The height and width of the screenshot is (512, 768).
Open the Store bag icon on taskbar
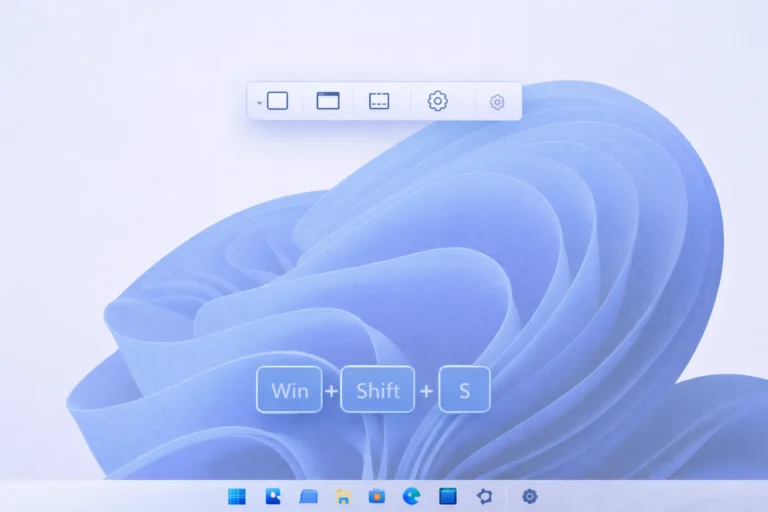(377, 496)
